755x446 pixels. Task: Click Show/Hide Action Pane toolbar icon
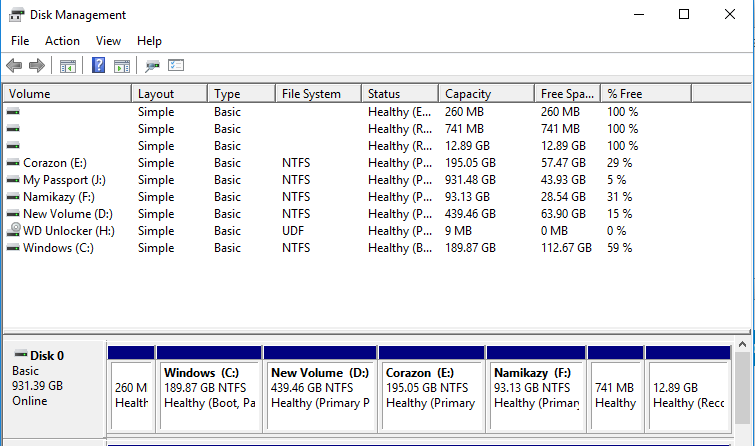122,66
